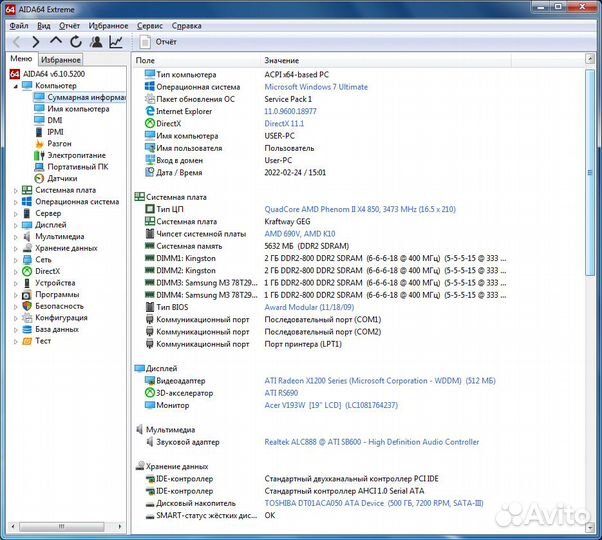Viewport: 602px width, 540px height.
Task: Select AIDA64 v6.10.5200 root tree item
Action: click(47, 74)
